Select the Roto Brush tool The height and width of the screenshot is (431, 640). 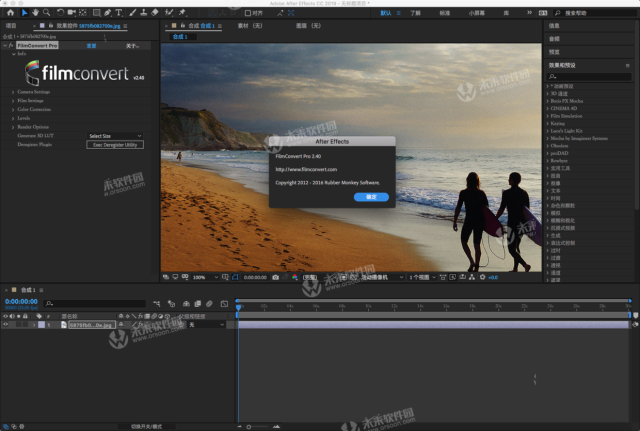click(x=169, y=13)
